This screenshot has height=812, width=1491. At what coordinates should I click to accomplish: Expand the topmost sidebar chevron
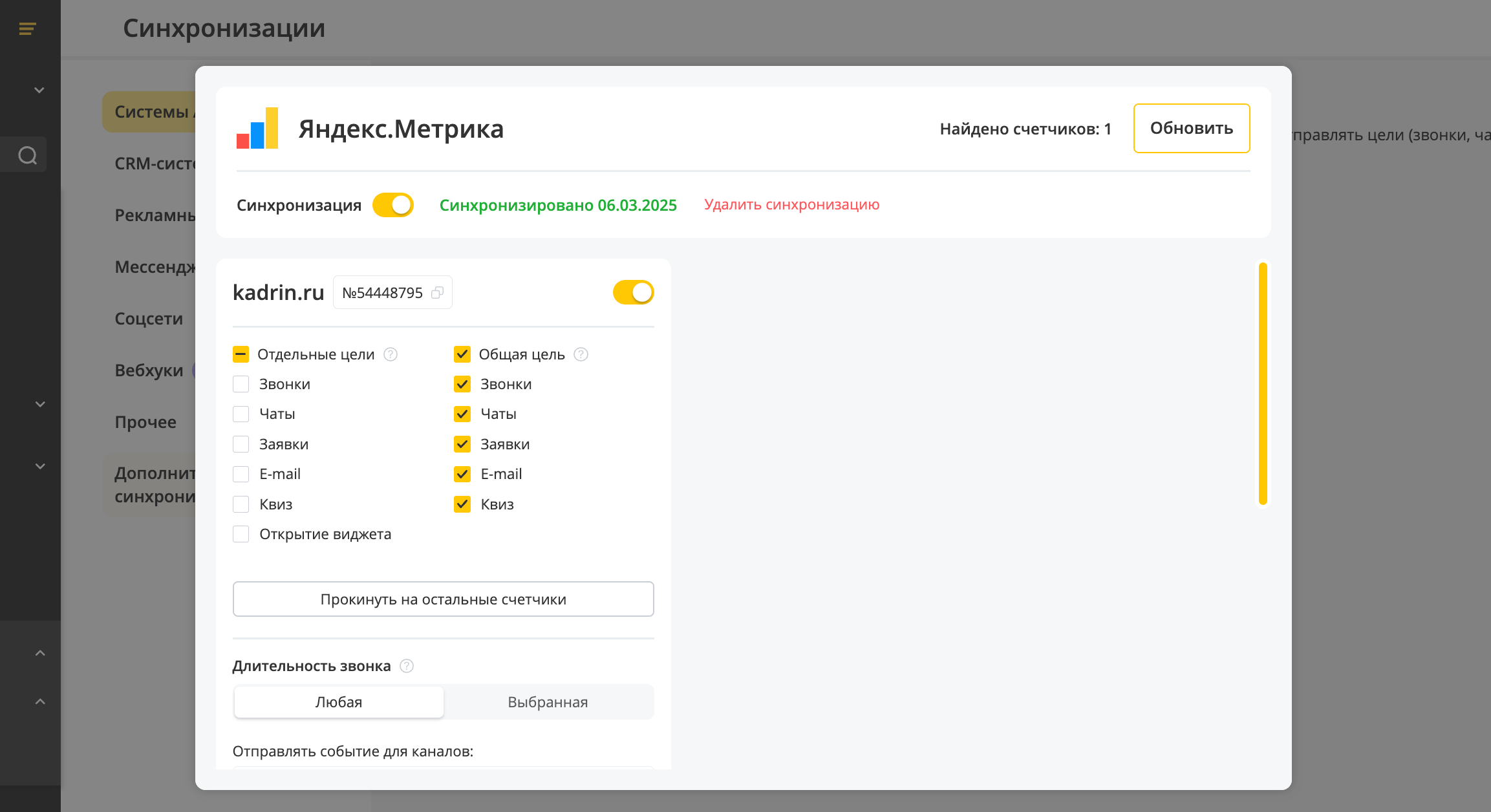tap(39, 90)
